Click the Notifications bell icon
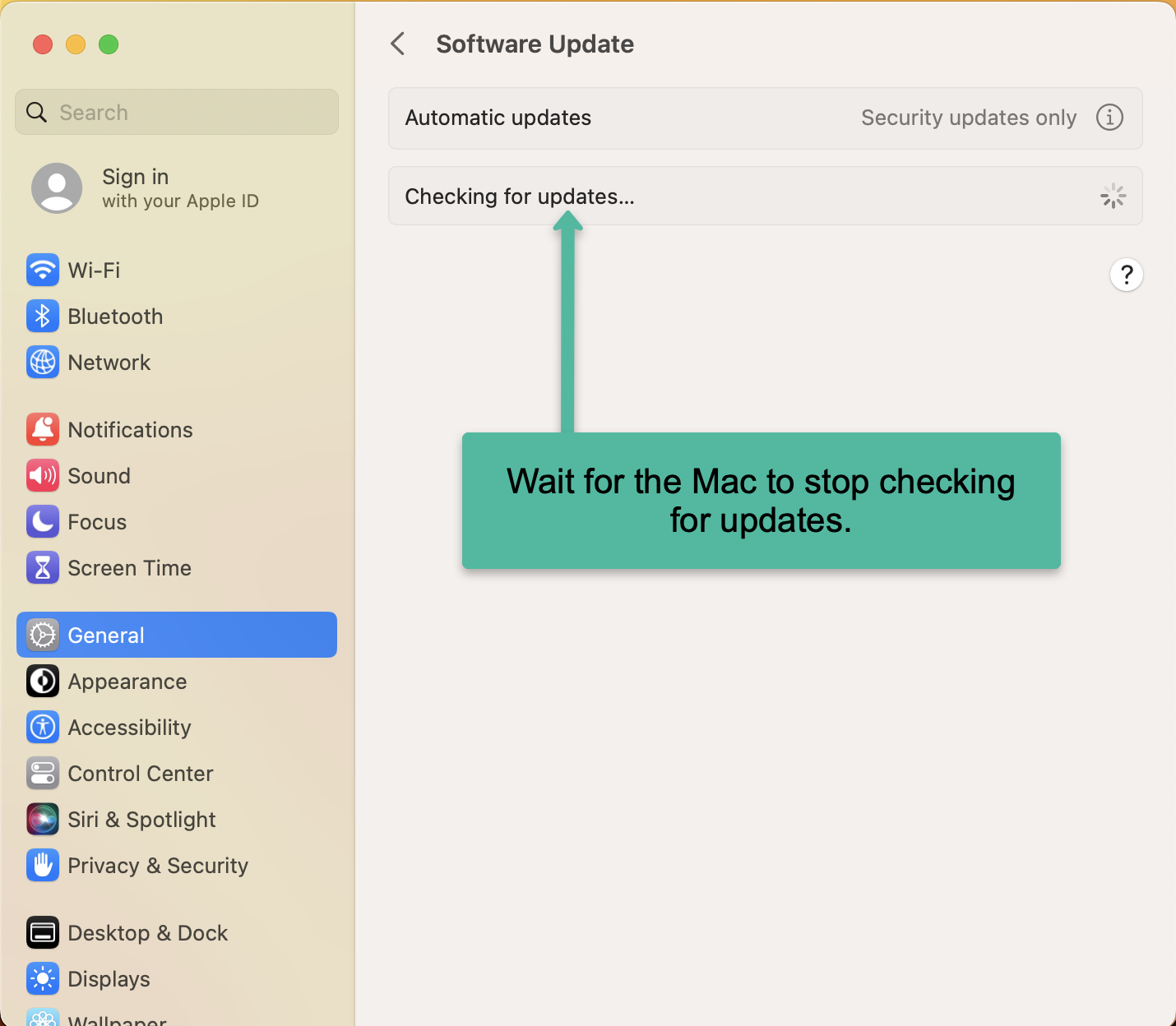The height and width of the screenshot is (1026, 1176). [x=43, y=429]
